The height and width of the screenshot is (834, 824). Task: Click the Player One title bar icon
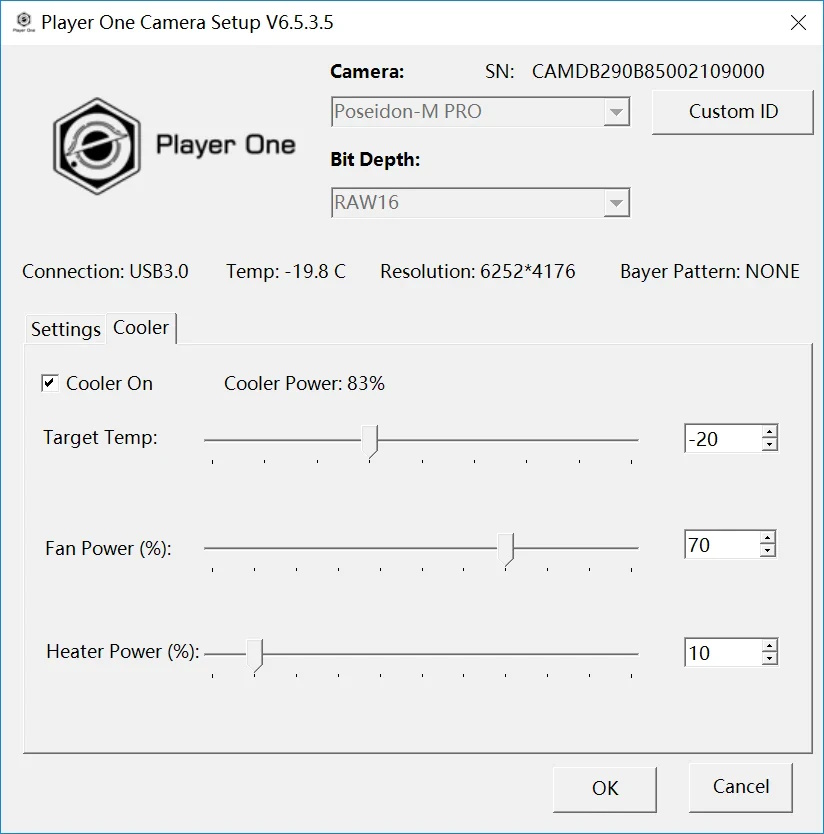(23, 22)
